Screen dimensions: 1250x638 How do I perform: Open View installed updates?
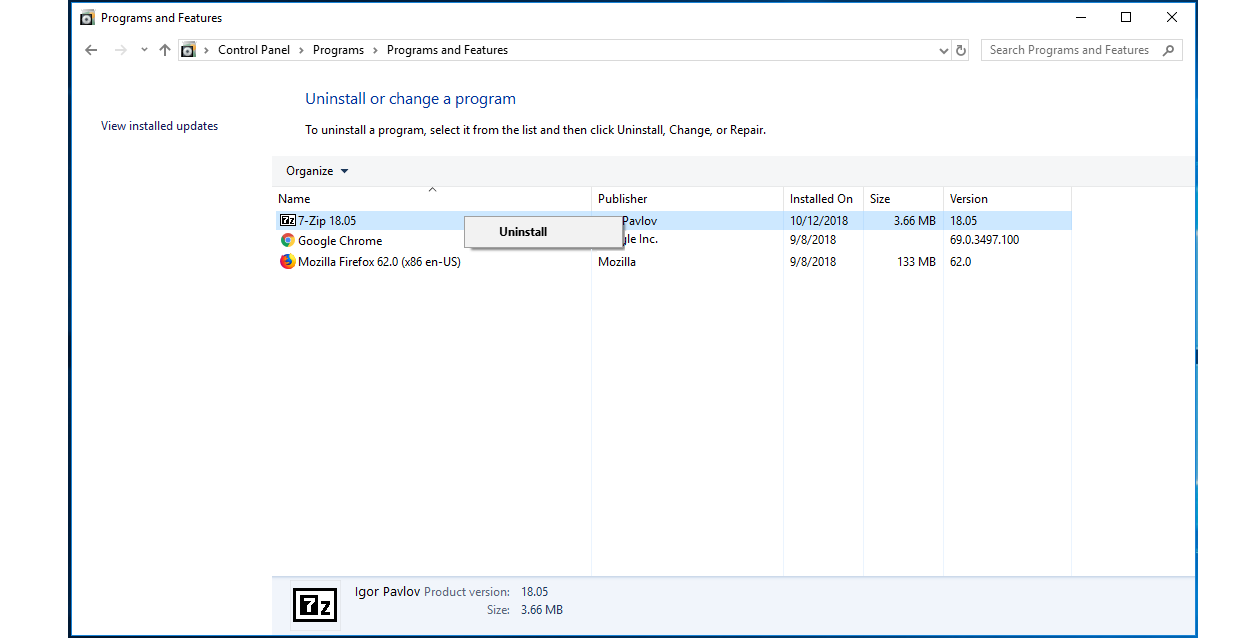(x=158, y=125)
